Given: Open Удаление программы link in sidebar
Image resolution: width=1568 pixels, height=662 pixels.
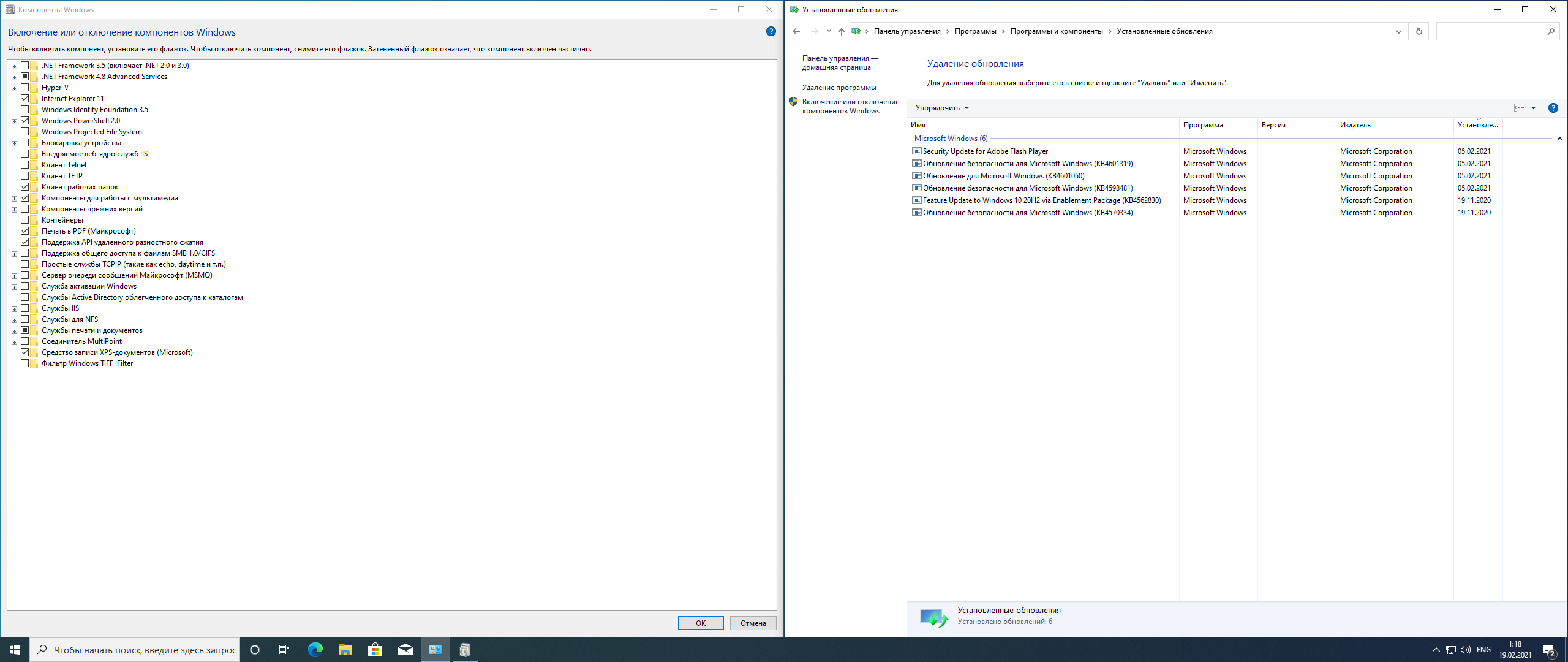Looking at the screenshot, I should (x=839, y=88).
